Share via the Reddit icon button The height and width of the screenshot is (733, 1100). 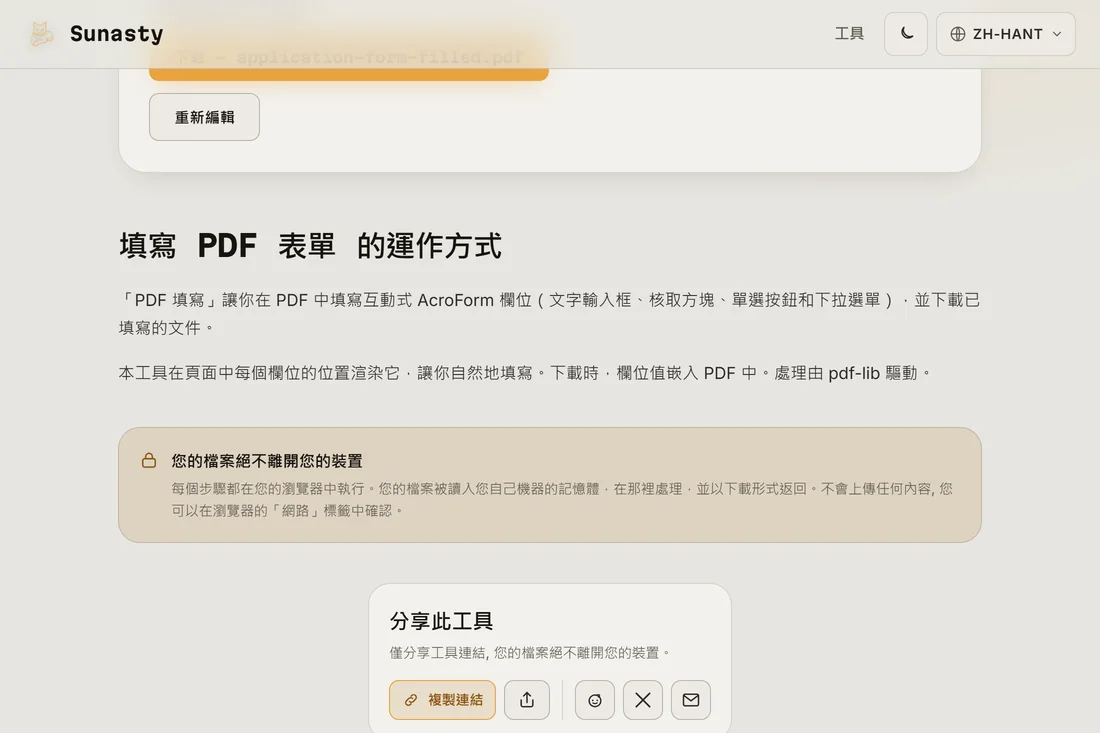tap(595, 700)
